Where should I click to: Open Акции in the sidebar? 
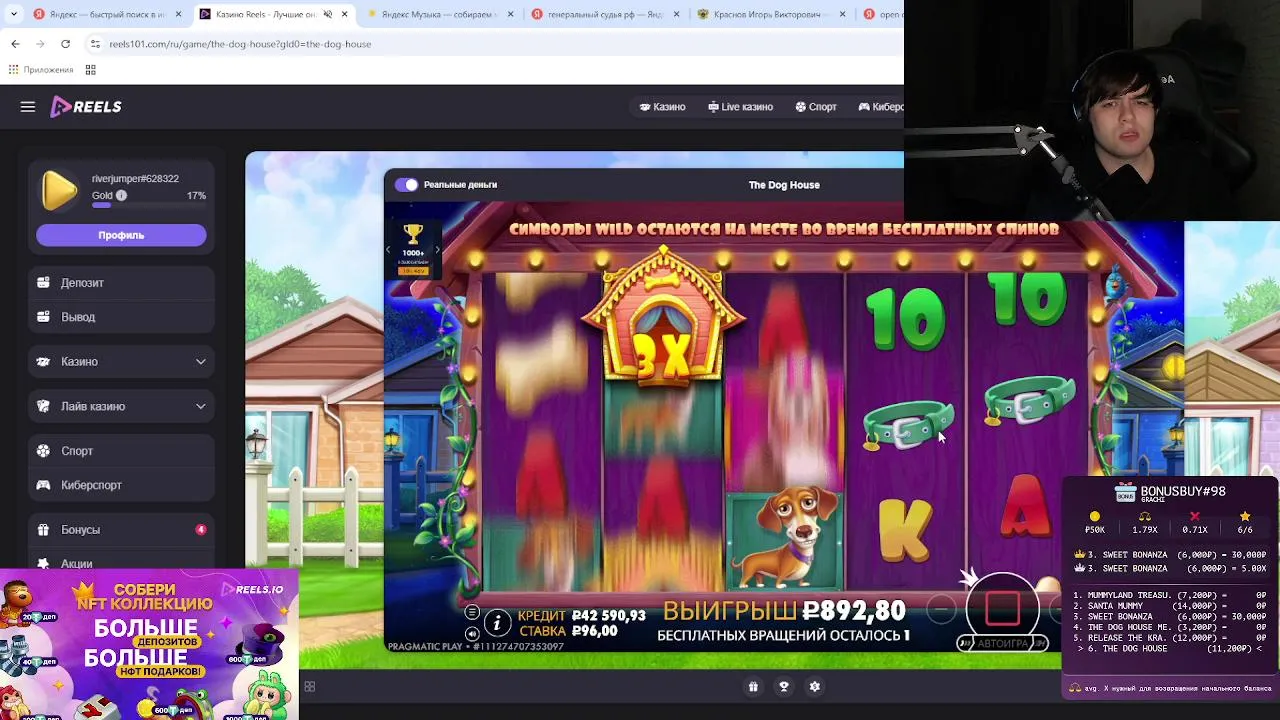pos(121,563)
